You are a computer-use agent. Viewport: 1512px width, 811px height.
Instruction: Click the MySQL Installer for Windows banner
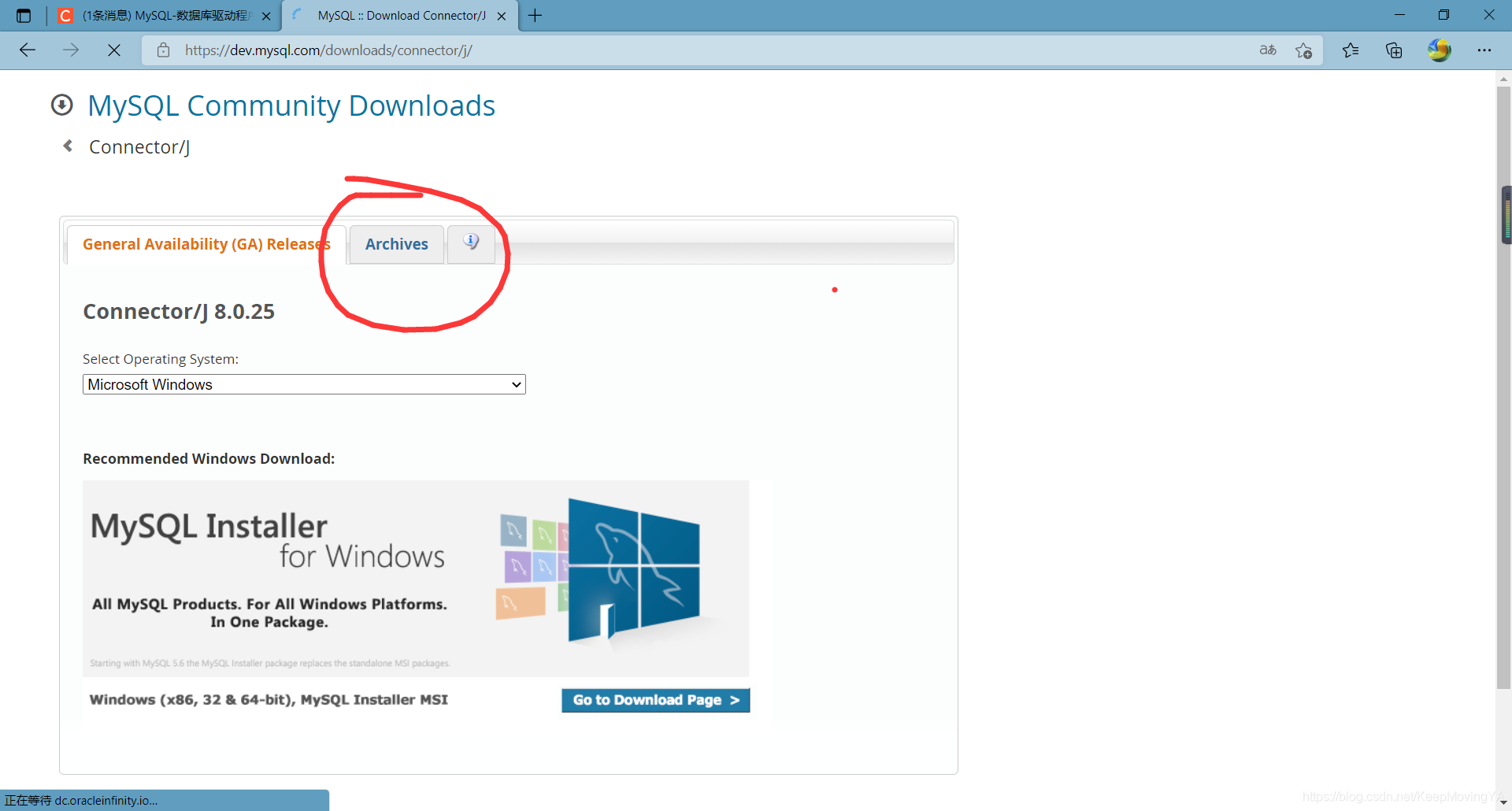coord(416,579)
